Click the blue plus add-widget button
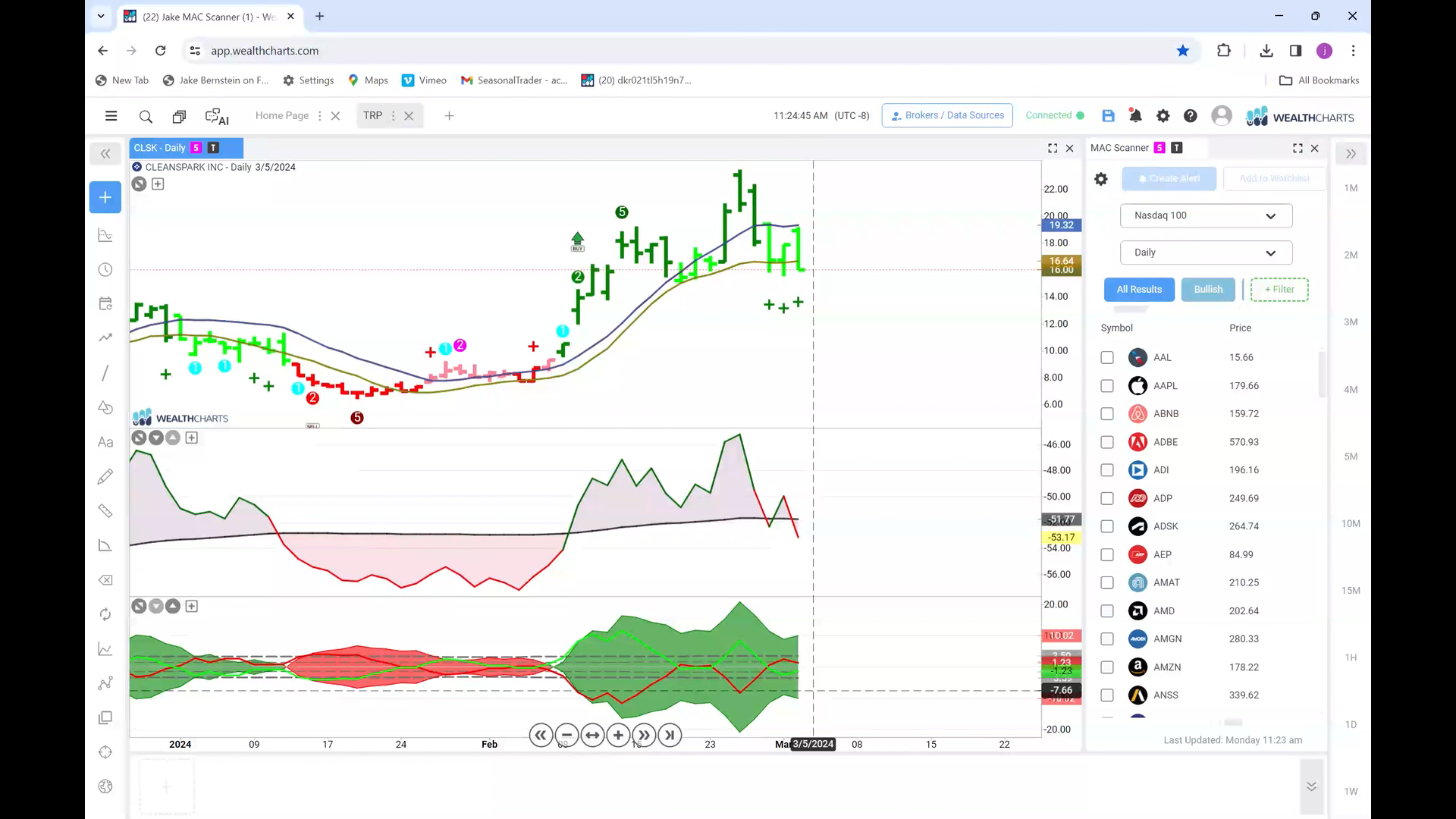Screen dimensions: 1456x819 point(105,197)
